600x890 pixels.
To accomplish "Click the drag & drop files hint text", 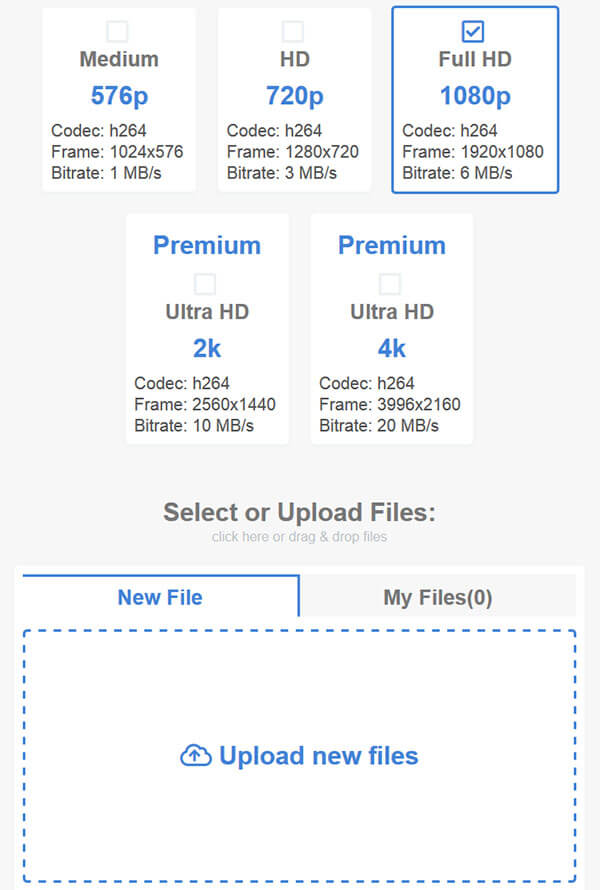I will click(299, 537).
